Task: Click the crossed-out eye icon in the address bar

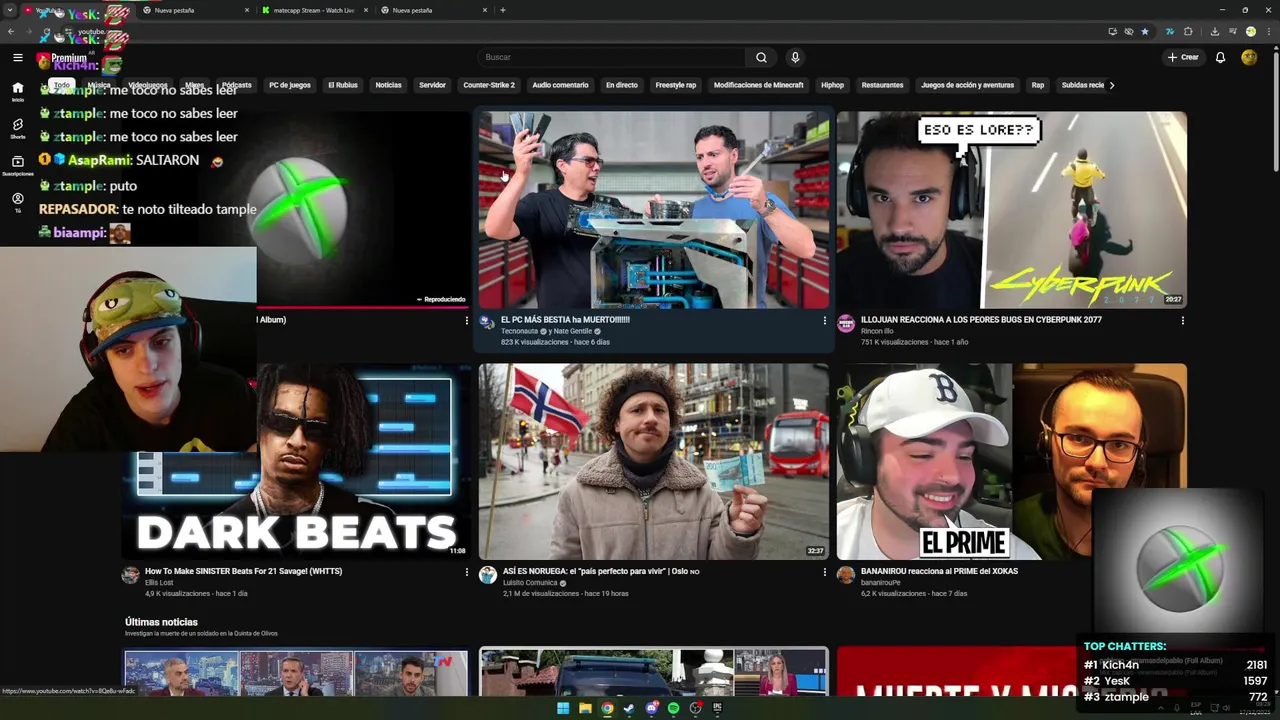Action: click(1129, 31)
